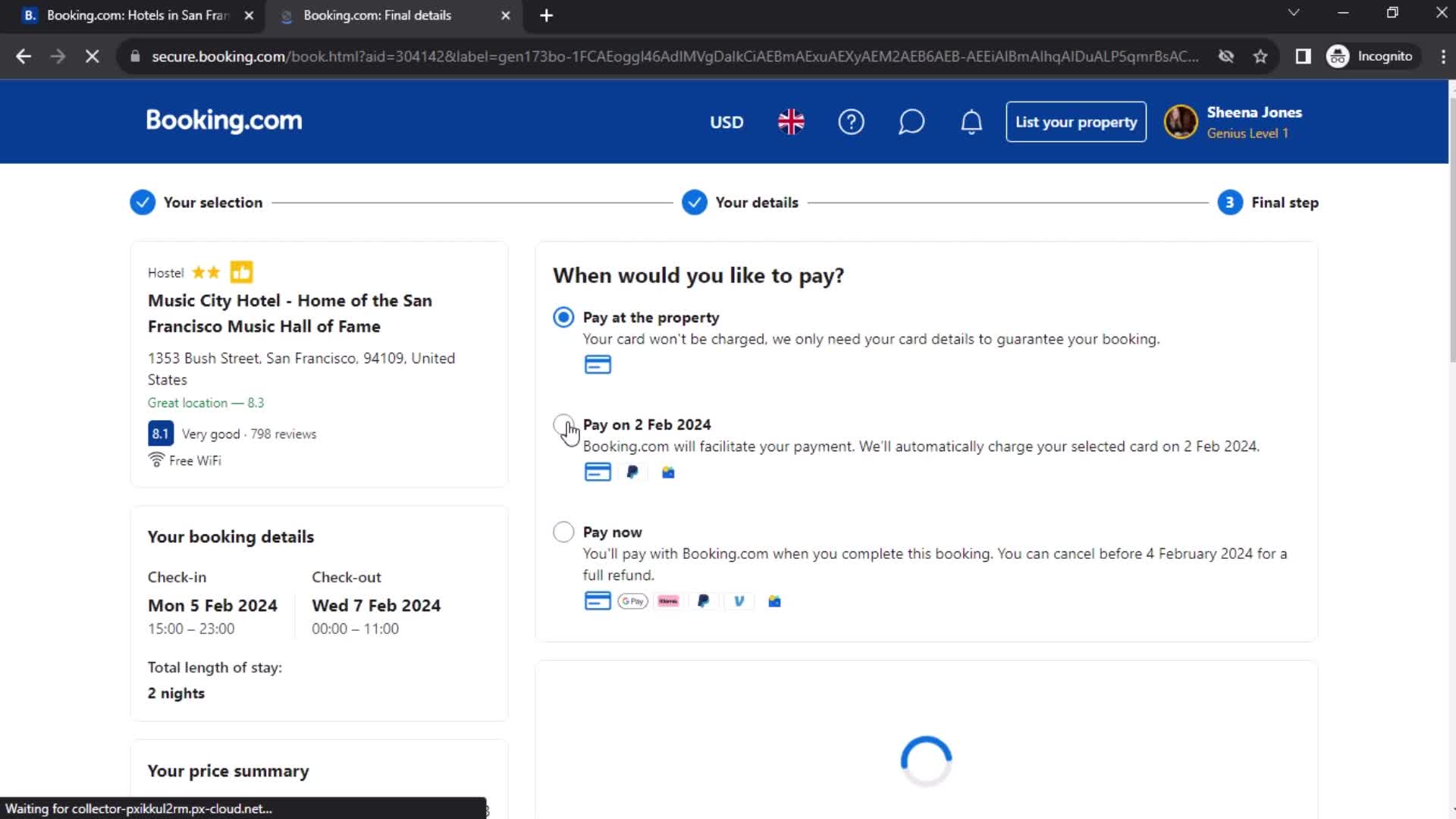The image size is (1456, 819).
Task: Click the credit card icon under Pay now
Action: 598,601
